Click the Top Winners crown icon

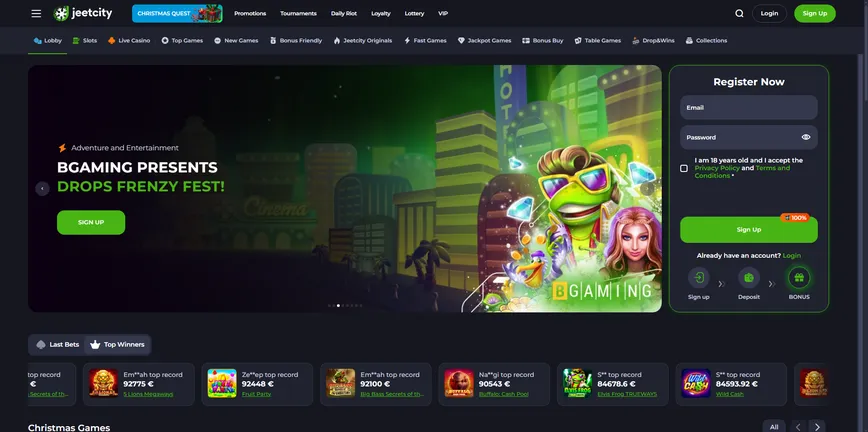(95, 344)
